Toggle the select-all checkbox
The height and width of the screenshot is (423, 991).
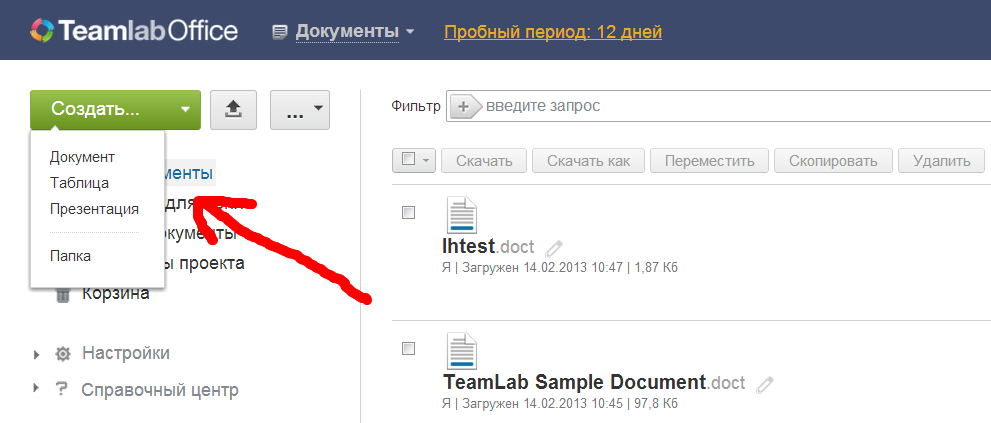pyautogui.click(x=409, y=159)
